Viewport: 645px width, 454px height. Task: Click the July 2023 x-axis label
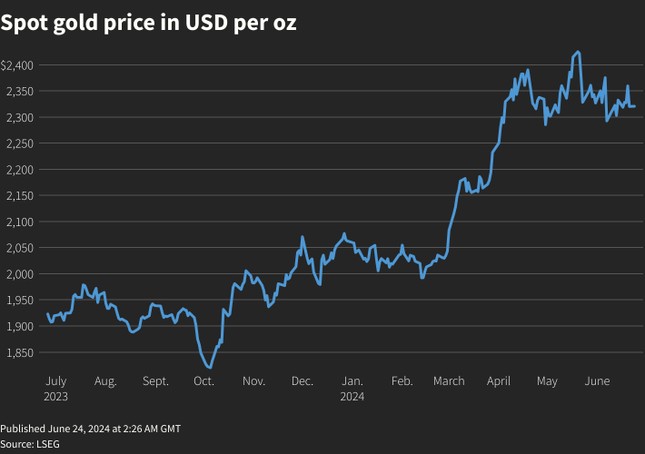click(x=56, y=389)
